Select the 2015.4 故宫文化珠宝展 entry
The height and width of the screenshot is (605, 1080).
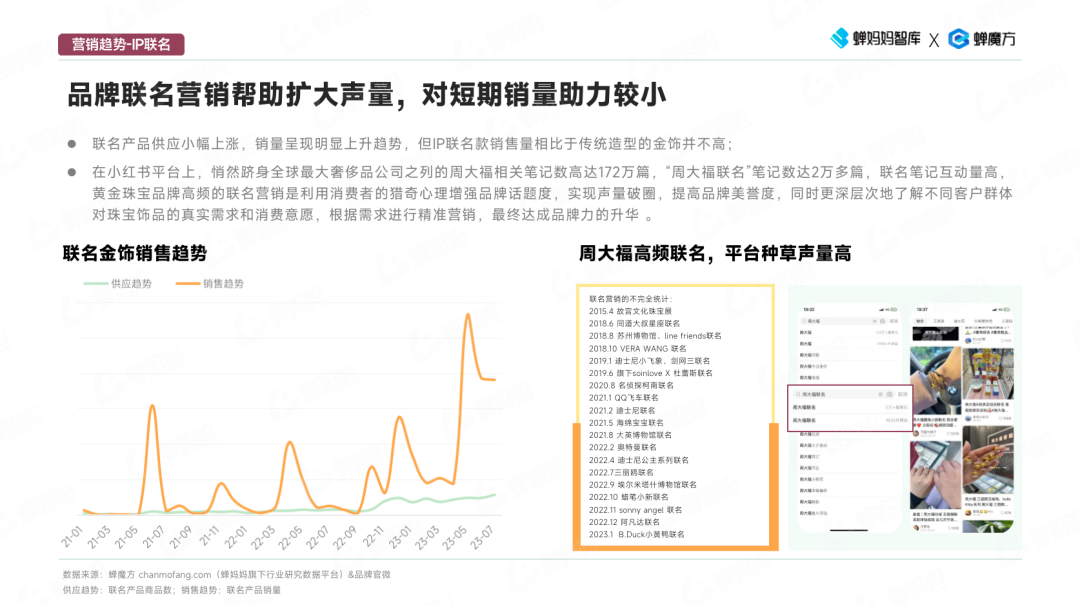pyautogui.click(x=630, y=311)
